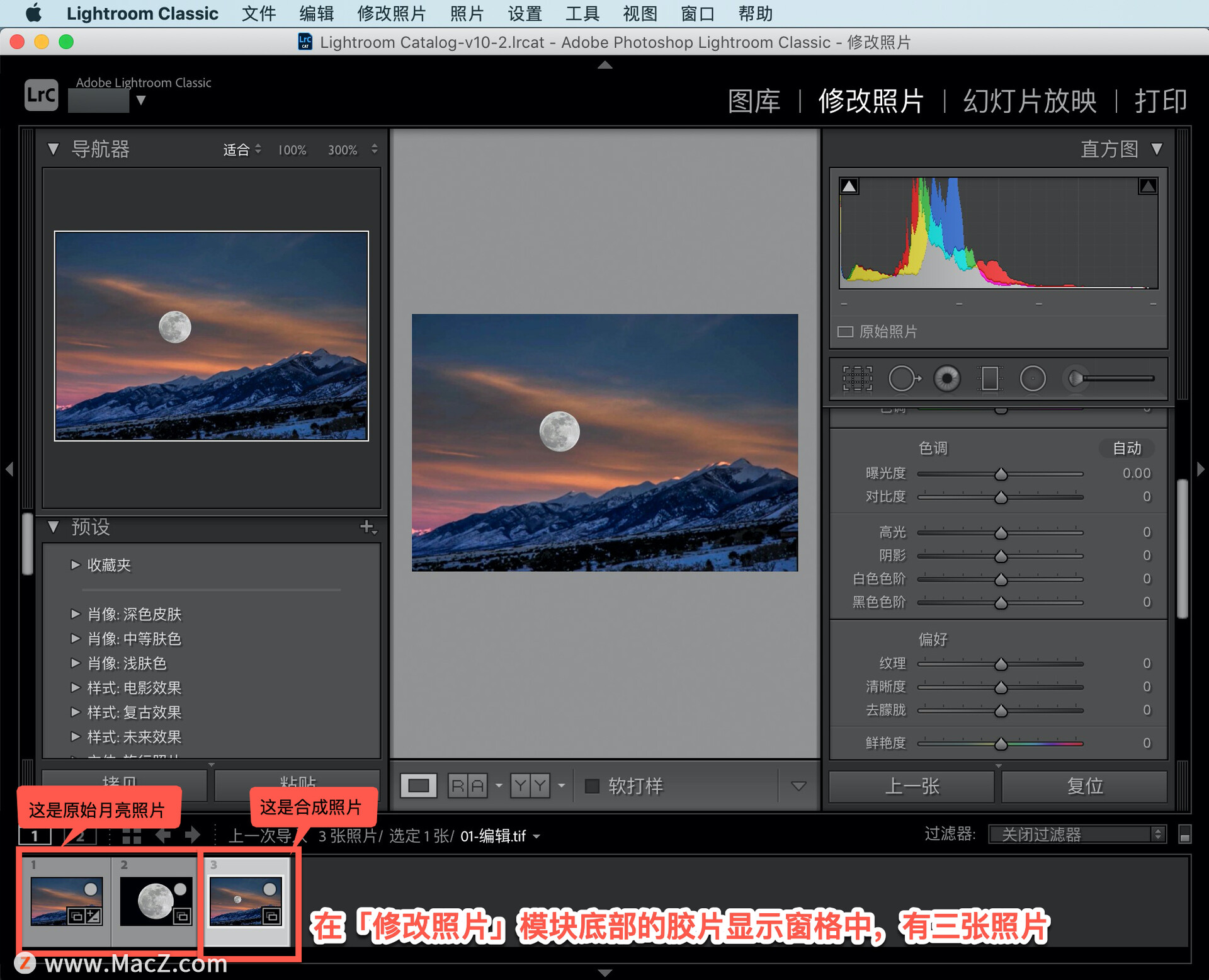The width and height of the screenshot is (1209, 980).
Task: Click the right panel scrollbar
Action: pos(1183,548)
